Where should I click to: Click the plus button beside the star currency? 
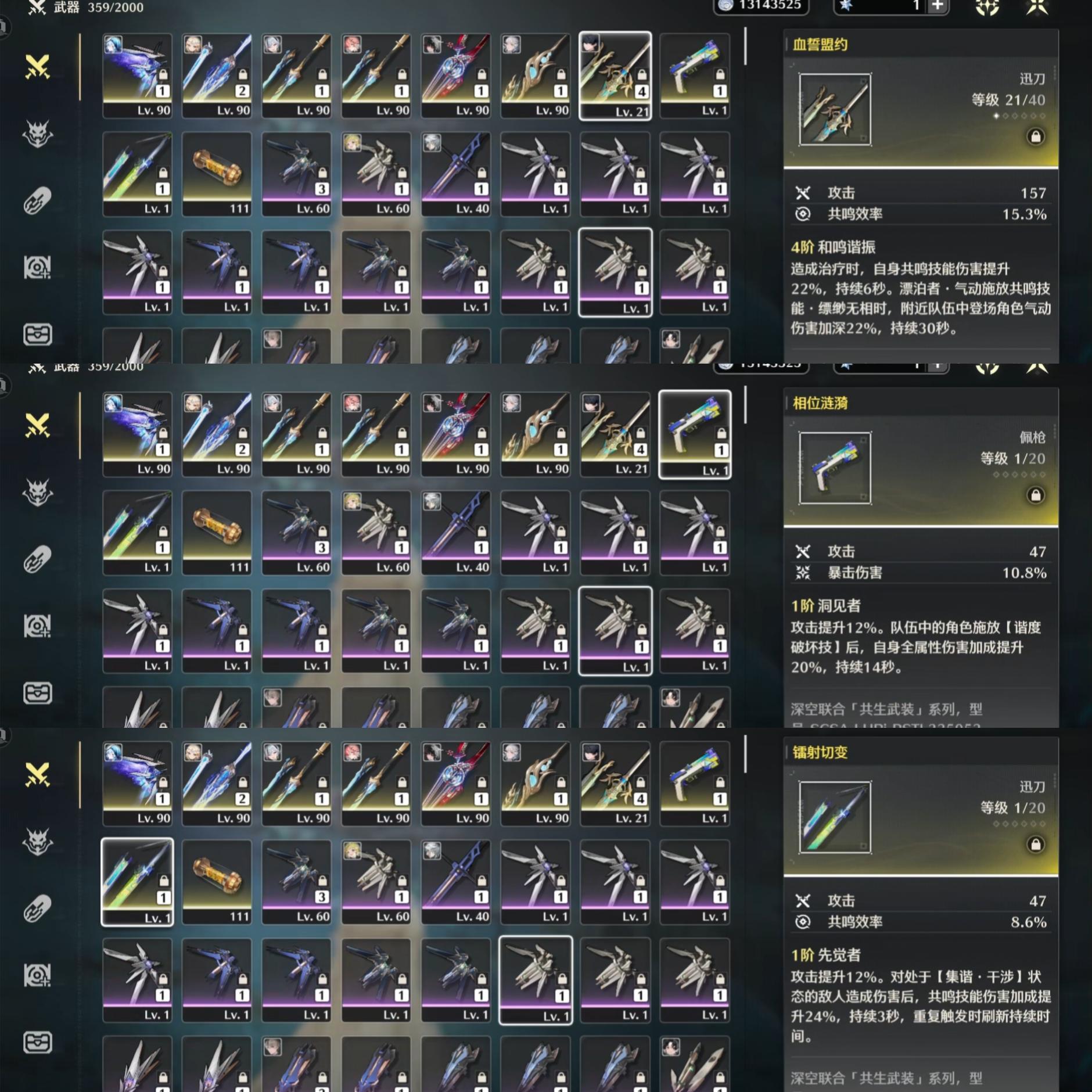coord(937,6)
